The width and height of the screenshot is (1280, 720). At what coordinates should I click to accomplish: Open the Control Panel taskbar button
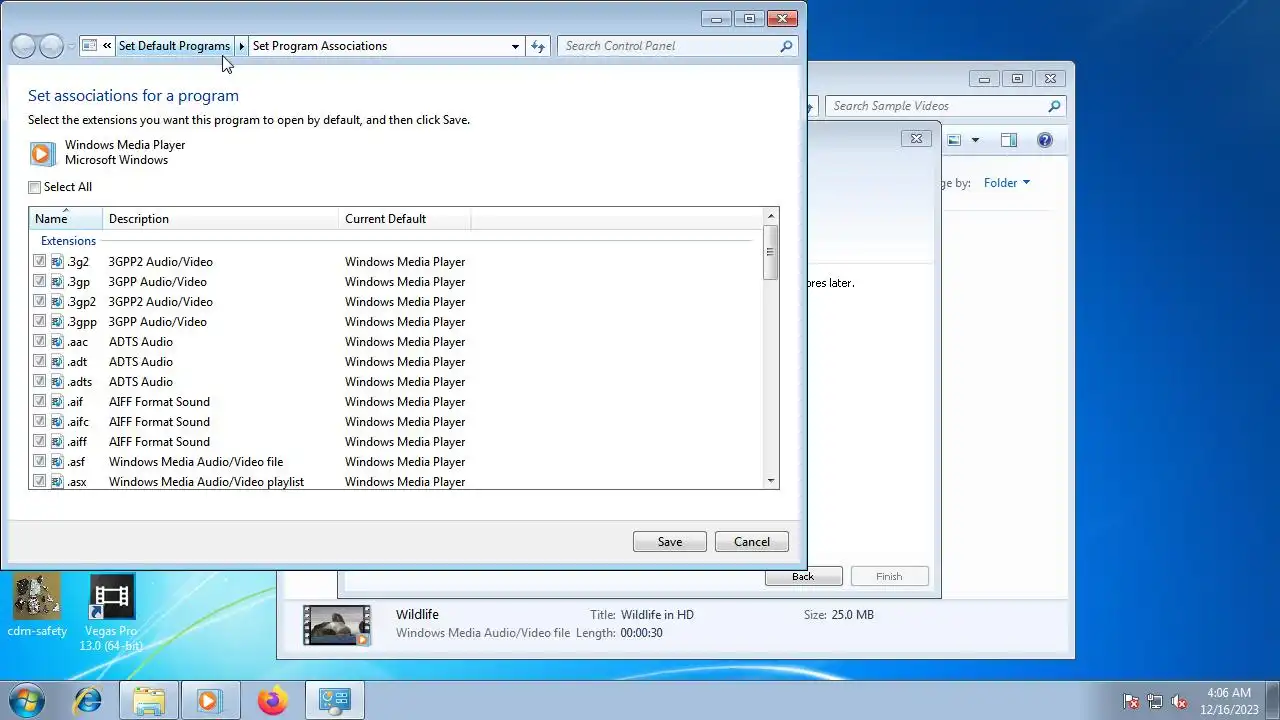click(x=334, y=700)
